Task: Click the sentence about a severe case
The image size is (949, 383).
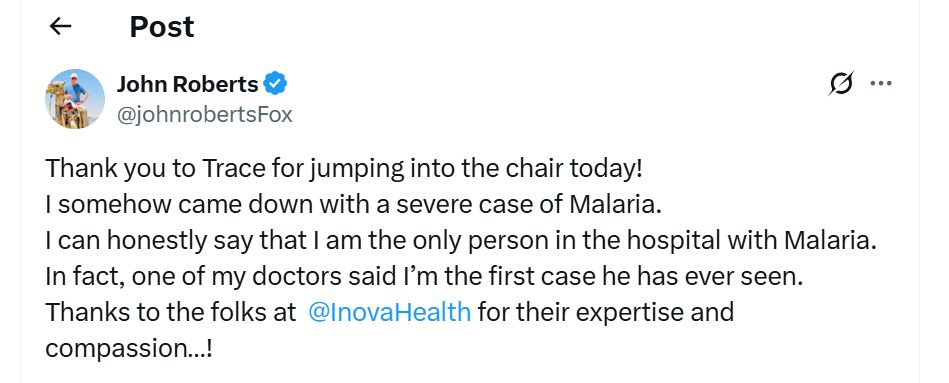Action: point(353,205)
